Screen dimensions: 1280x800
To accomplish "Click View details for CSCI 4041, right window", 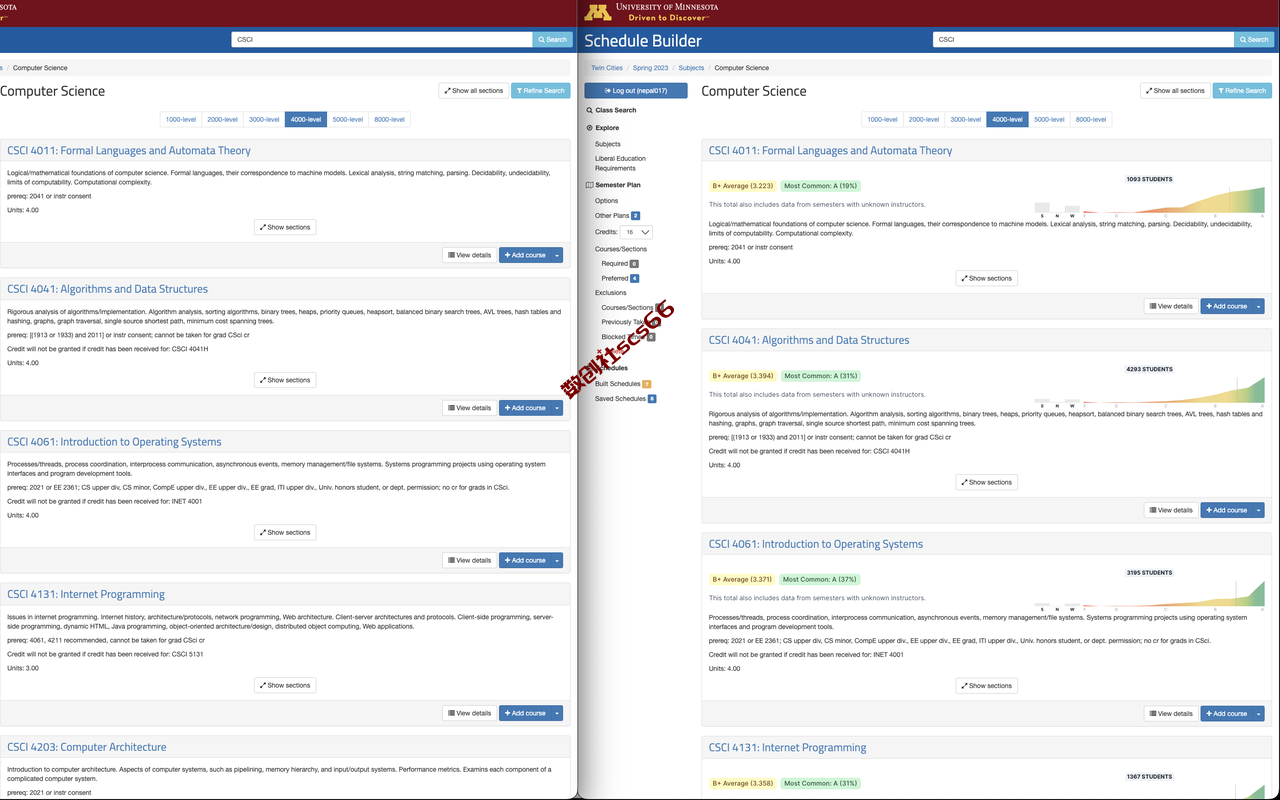I will (1171, 510).
